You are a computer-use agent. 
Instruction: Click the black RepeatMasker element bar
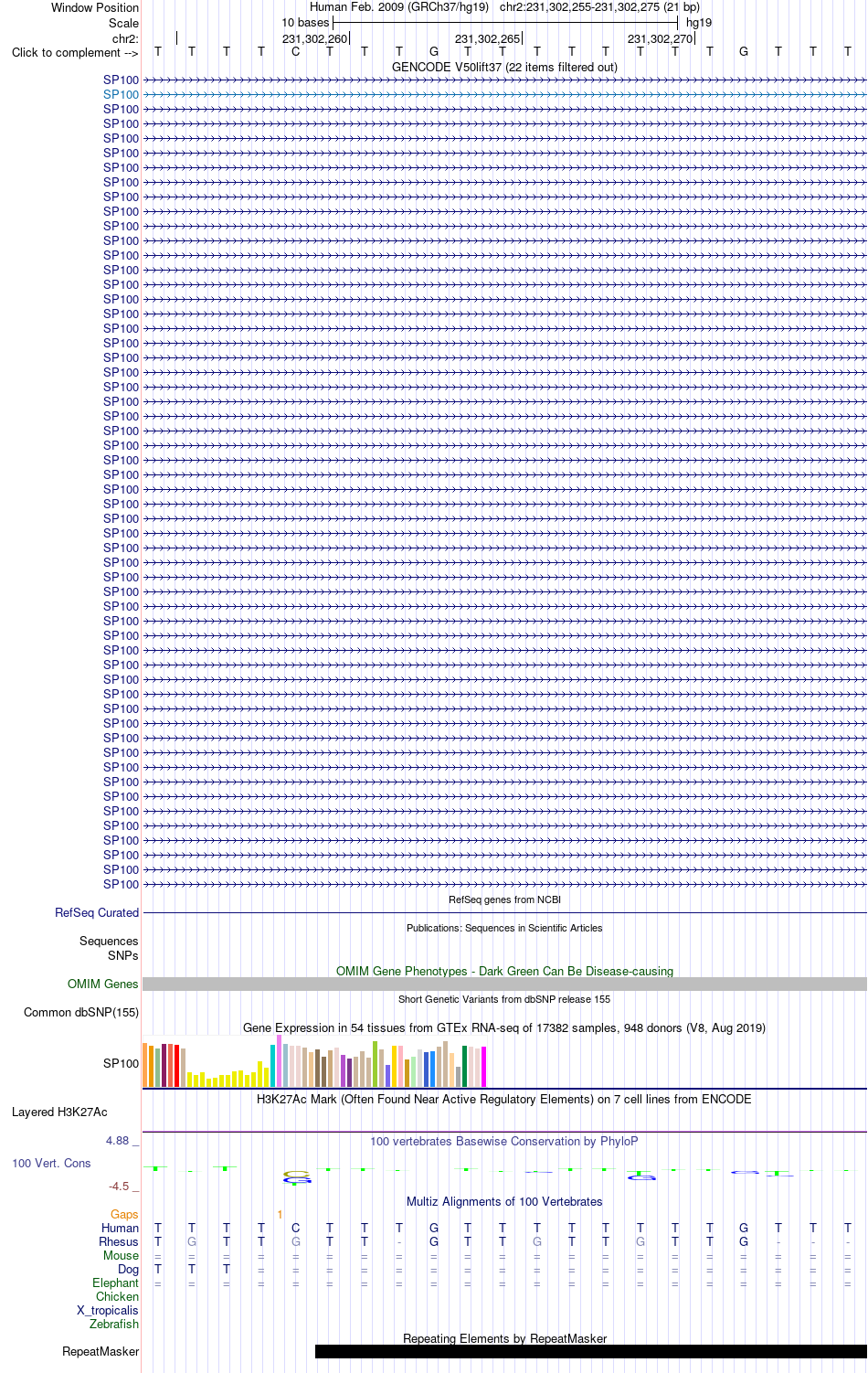click(x=591, y=1351)
